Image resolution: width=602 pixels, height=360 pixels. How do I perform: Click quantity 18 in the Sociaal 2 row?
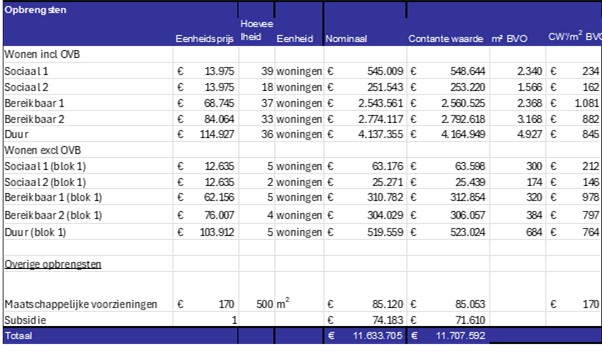[x=267, y=88]
